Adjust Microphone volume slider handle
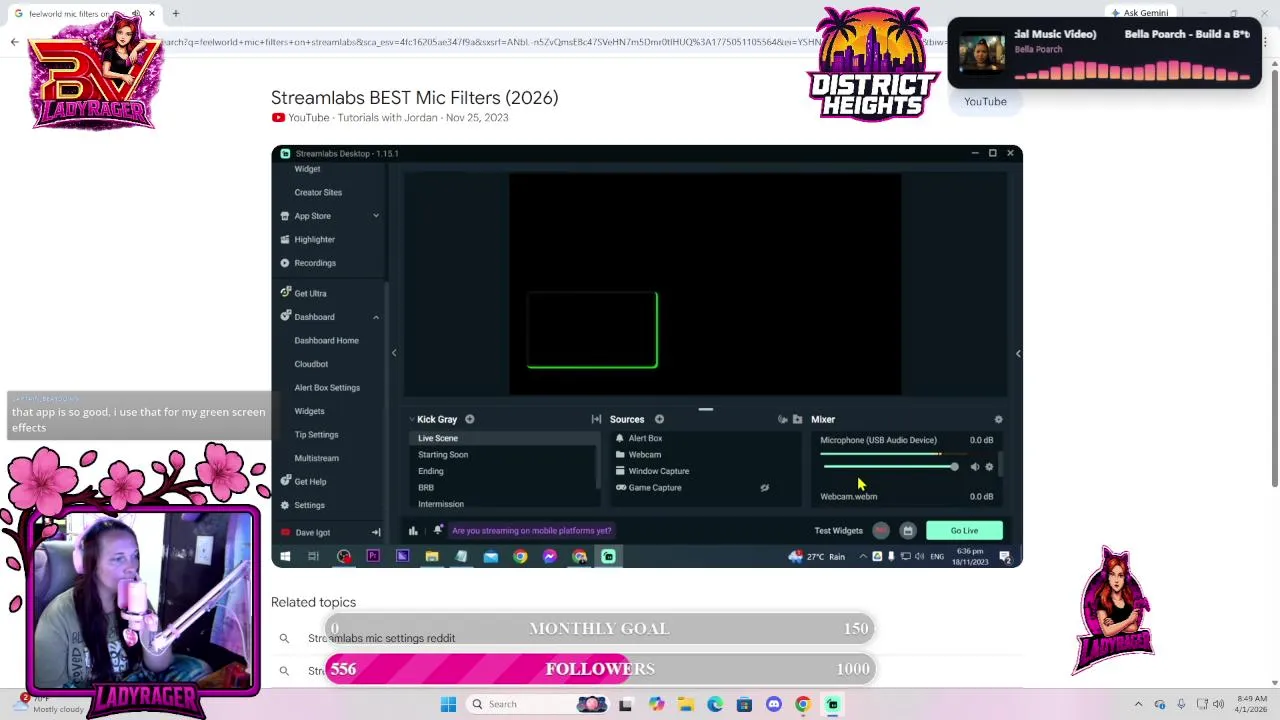Screen dimensions: 1280x720 tap(954, 467)
